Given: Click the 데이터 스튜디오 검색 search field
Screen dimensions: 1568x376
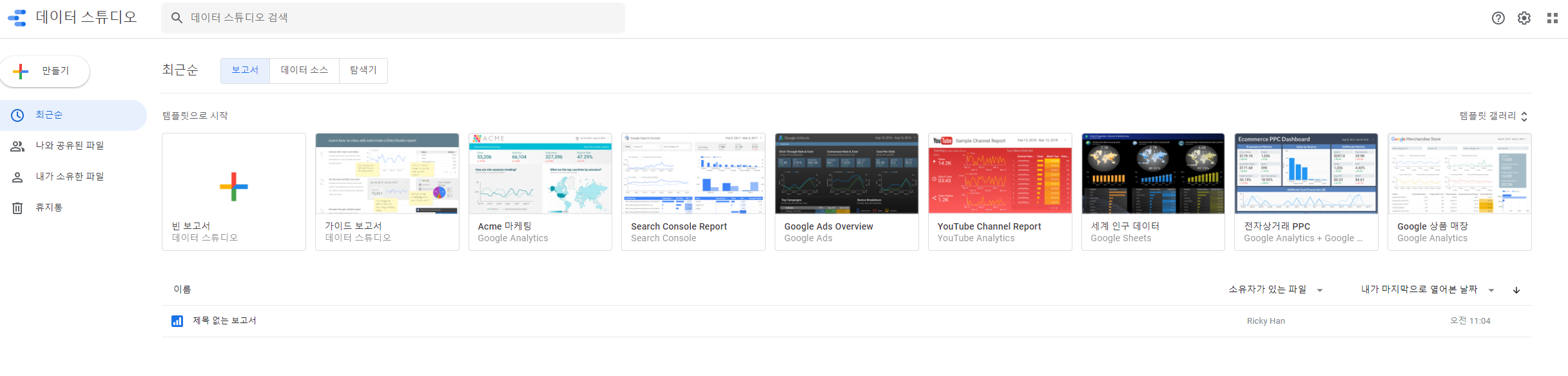Looking at the screenshot, I should (x=393, y=18).
